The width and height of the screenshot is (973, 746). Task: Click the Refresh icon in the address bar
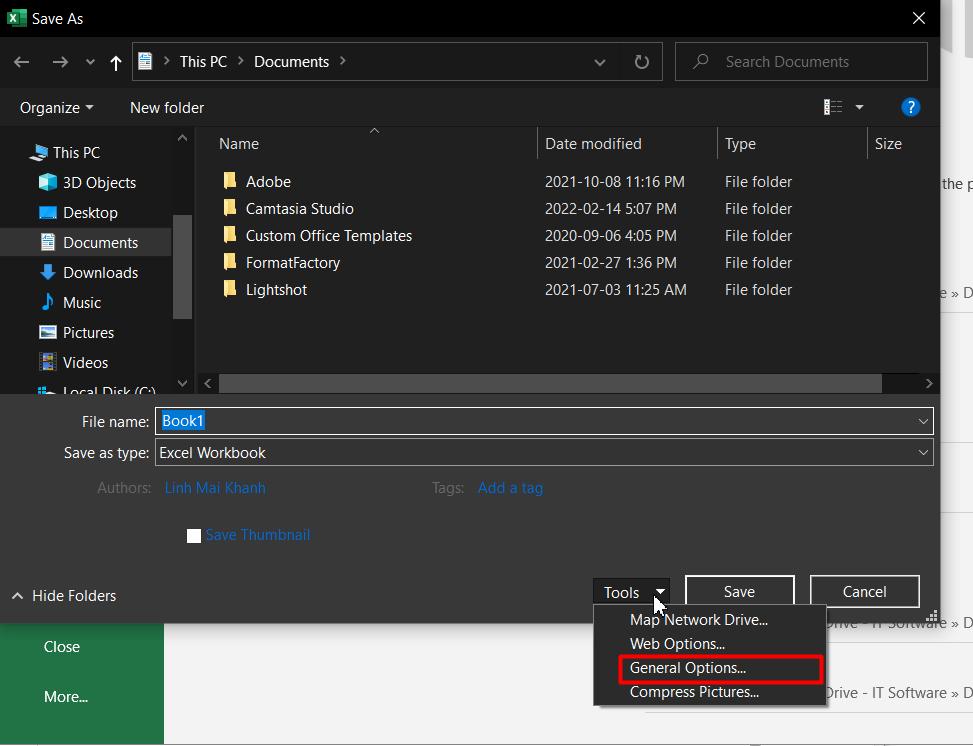click(640, 61)
